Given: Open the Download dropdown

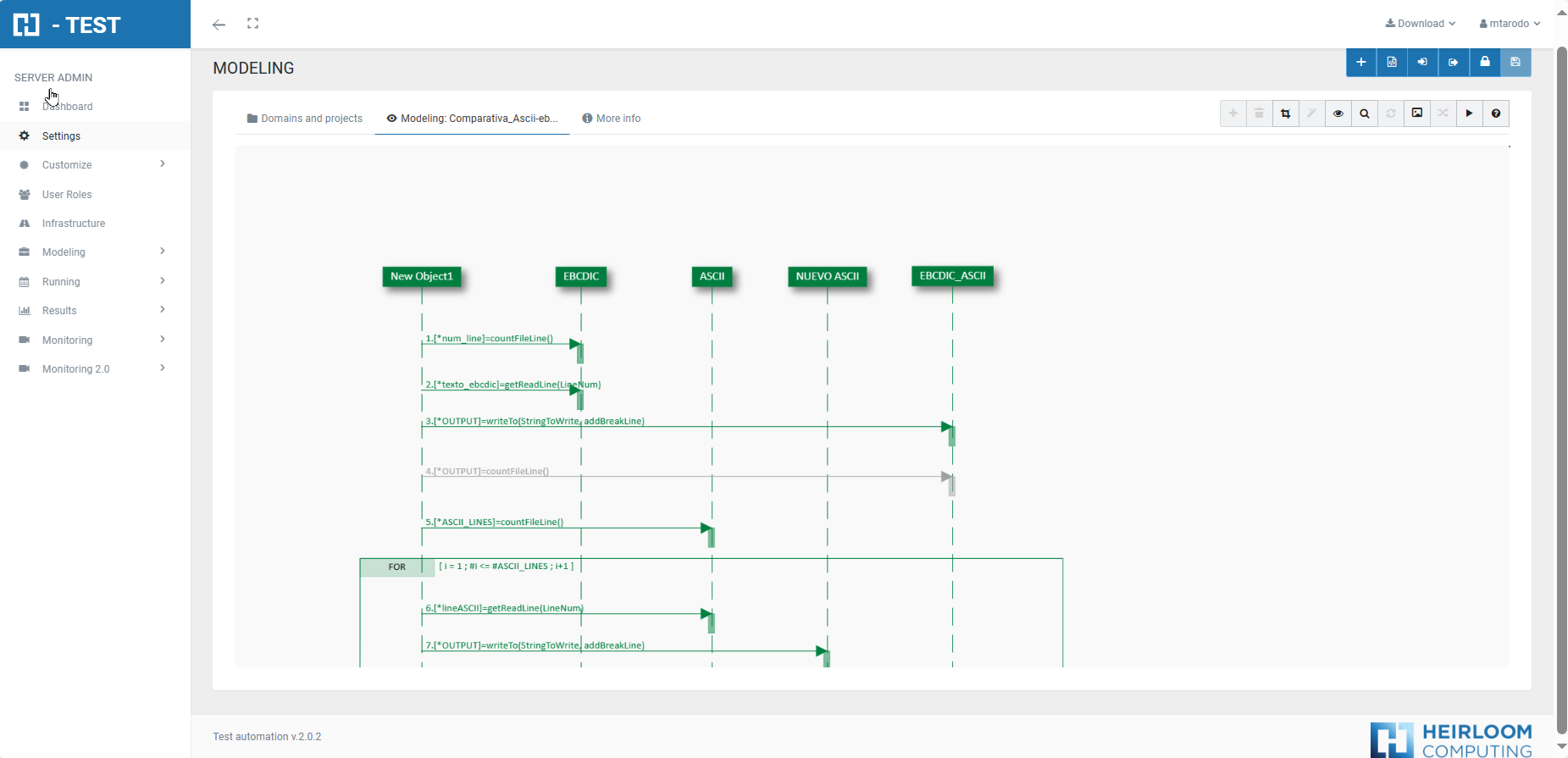Looking at the screenshot, I should [x=1421, y=24].
